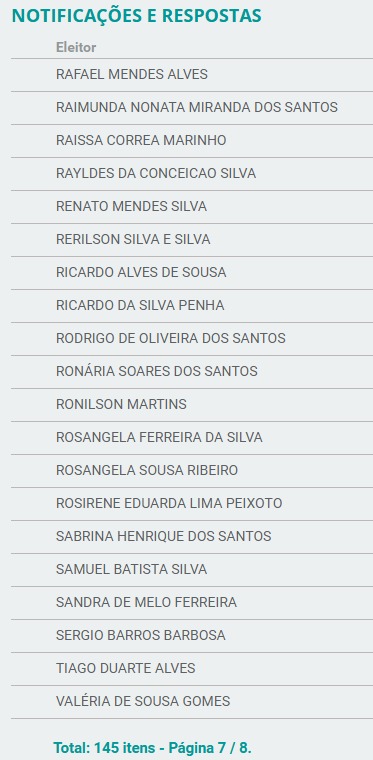Choose ROSANGELA FERREIRA DA SILVA
Screen dimensions: 373x760
tap(192, 437)
